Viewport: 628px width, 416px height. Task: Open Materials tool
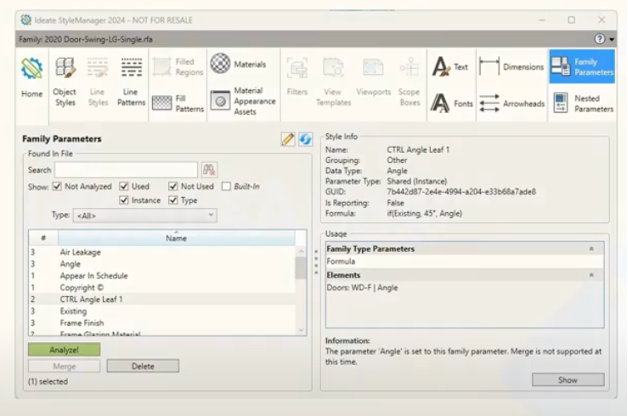tap(238, 64)
